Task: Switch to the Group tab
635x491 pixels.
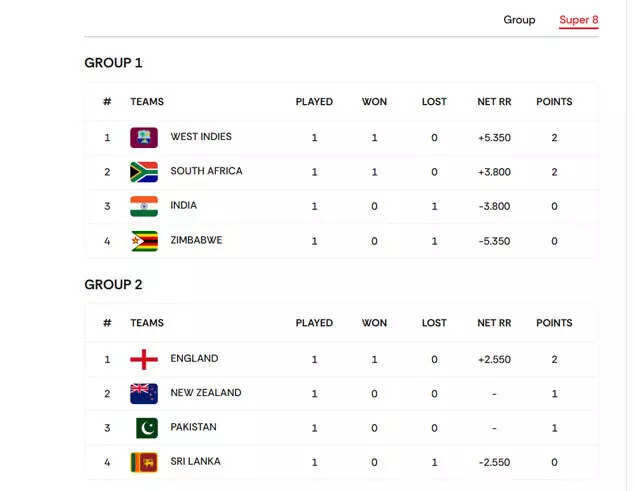Action: click(x=519, y=20)
